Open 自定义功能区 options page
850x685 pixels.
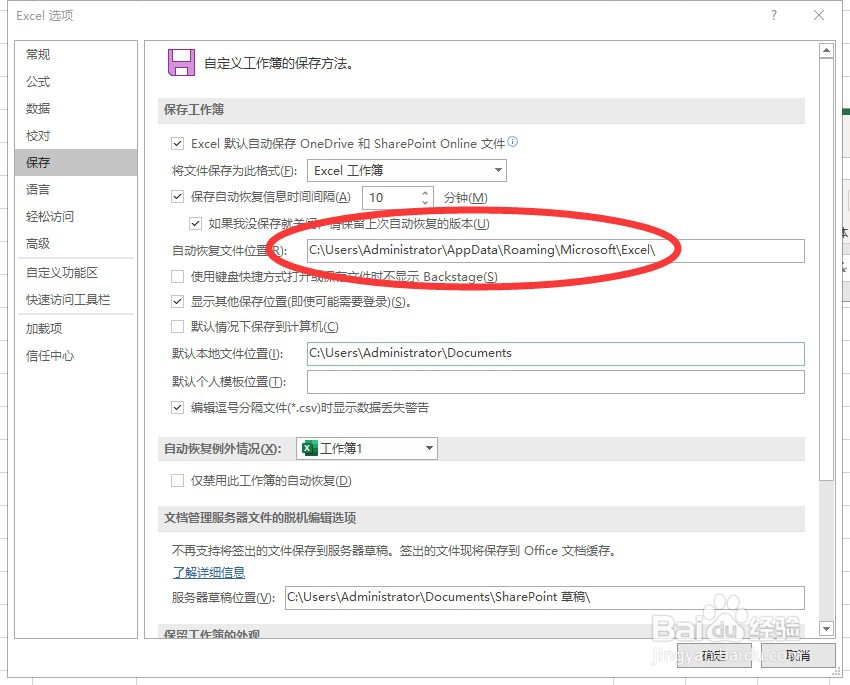(76, 273)
